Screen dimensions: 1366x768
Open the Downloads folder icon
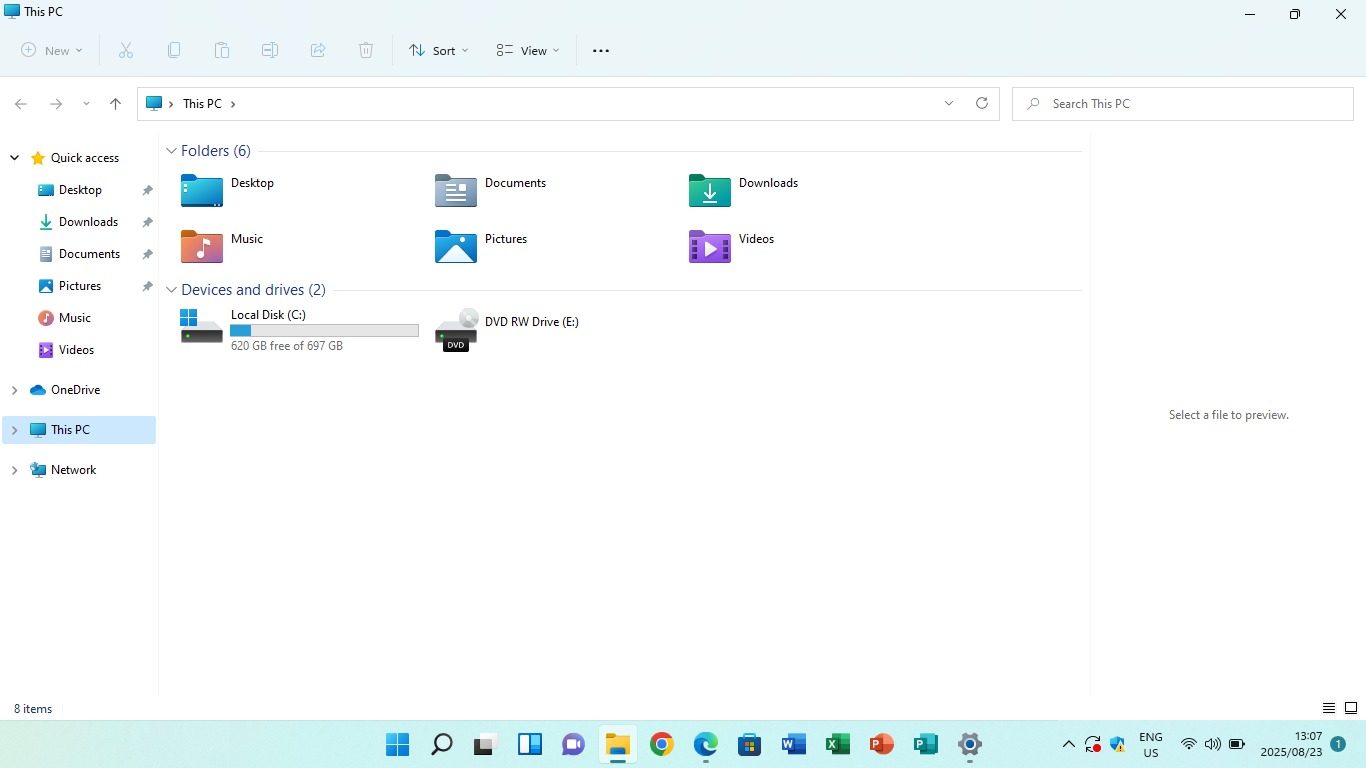point(710,190)
